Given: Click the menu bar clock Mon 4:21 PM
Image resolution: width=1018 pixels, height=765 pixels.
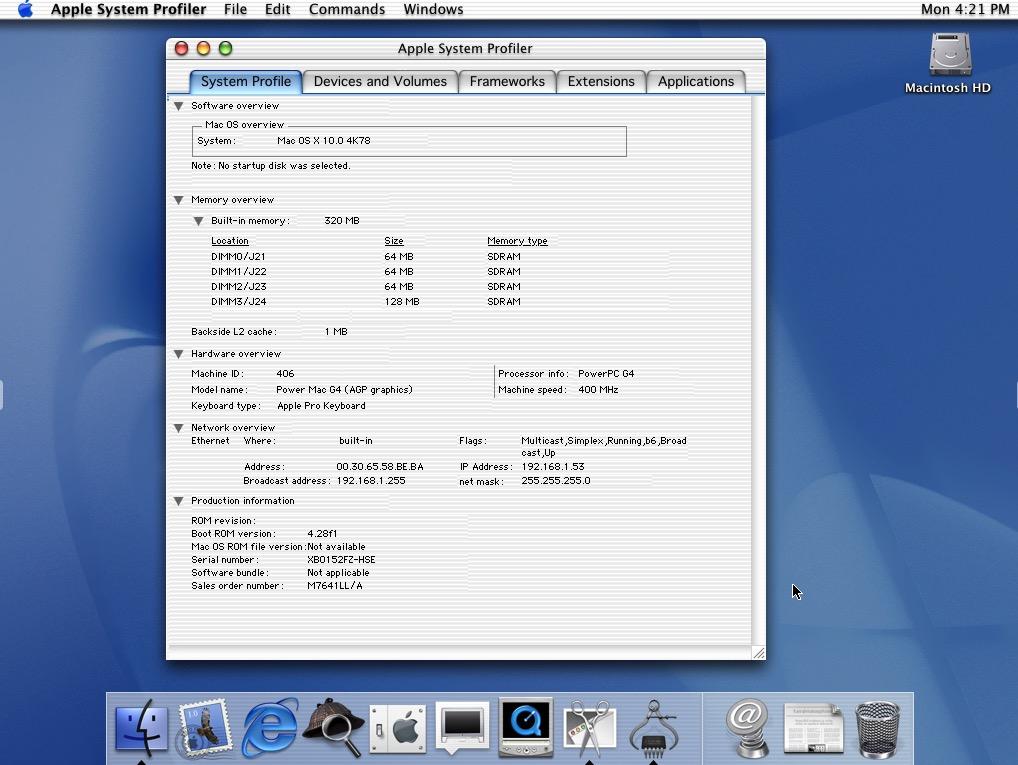Looking at the screenshot, I should [x=965, y=9].
